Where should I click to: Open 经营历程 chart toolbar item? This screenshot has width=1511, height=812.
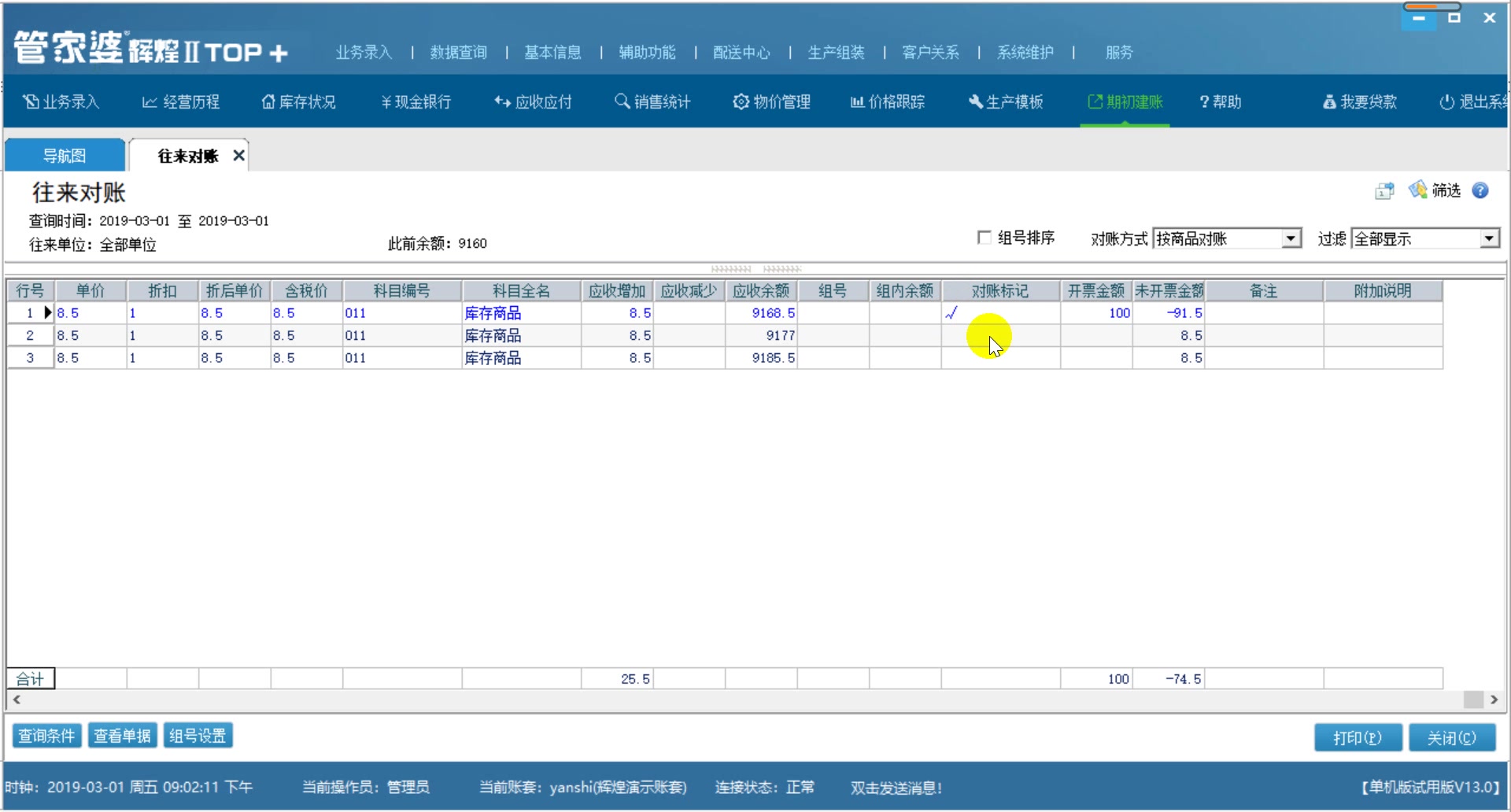click(x=181, y=102)
